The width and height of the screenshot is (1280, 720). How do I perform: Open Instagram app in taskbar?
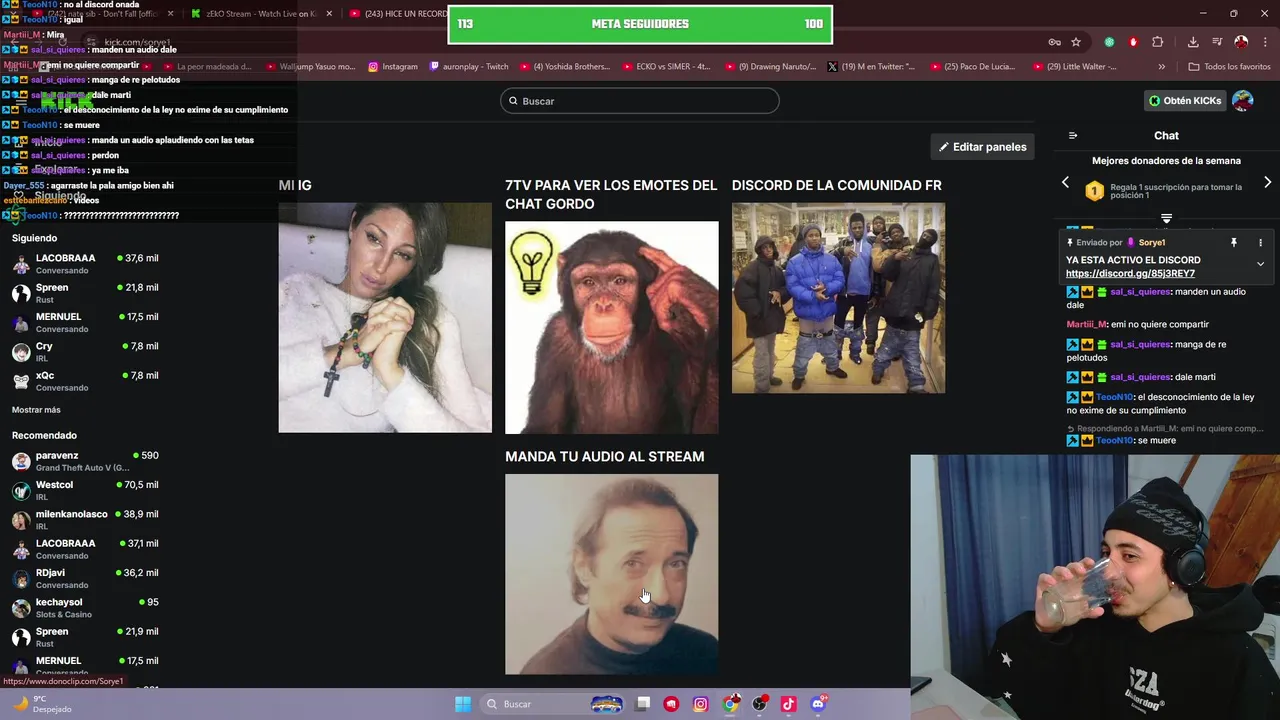point(701,704)
